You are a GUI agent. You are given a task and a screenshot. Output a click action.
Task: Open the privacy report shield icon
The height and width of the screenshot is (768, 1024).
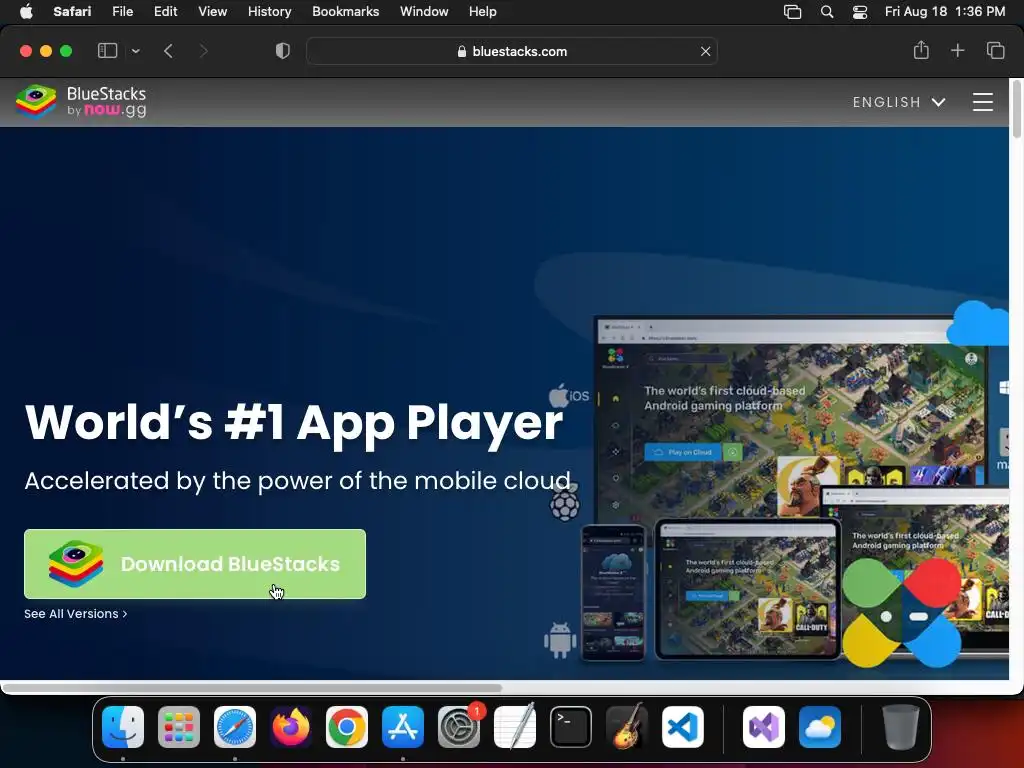(x=282, y=51)
